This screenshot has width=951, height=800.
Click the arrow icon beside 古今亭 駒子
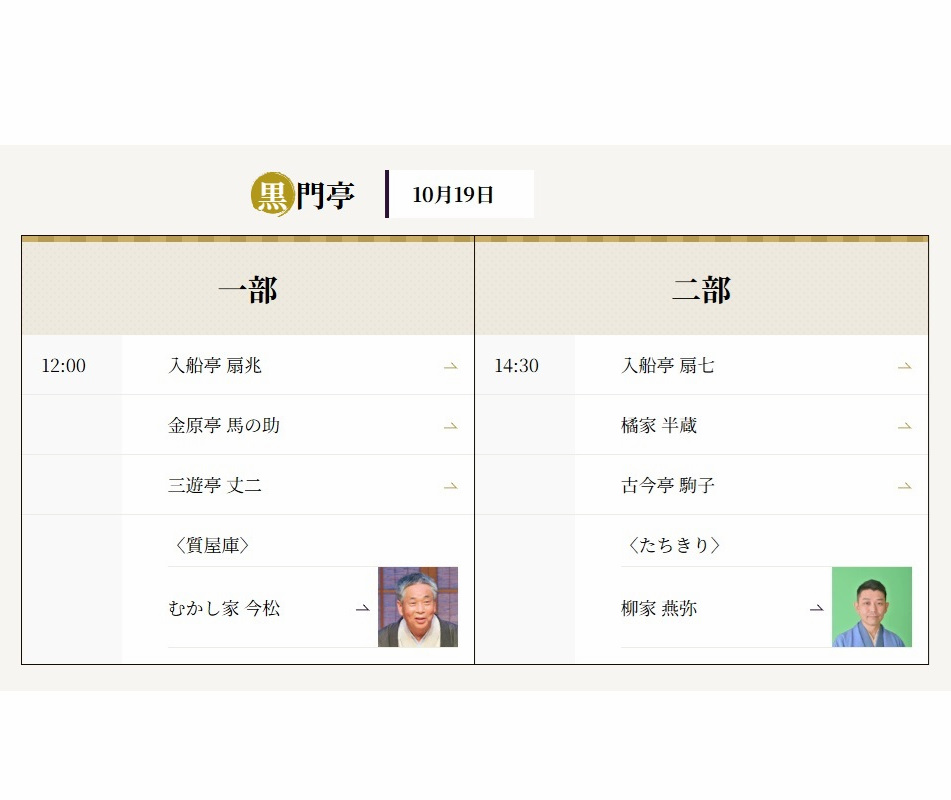coord(904,486)
